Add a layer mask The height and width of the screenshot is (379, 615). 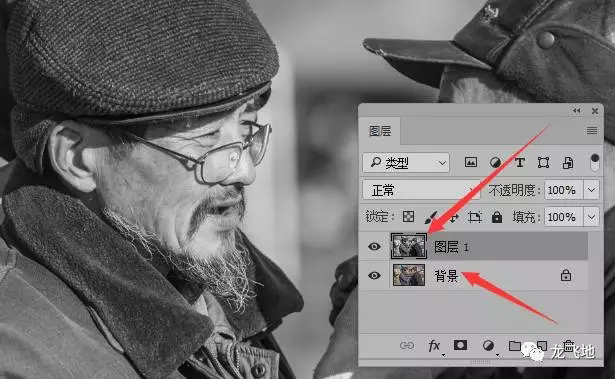(460, 345)
